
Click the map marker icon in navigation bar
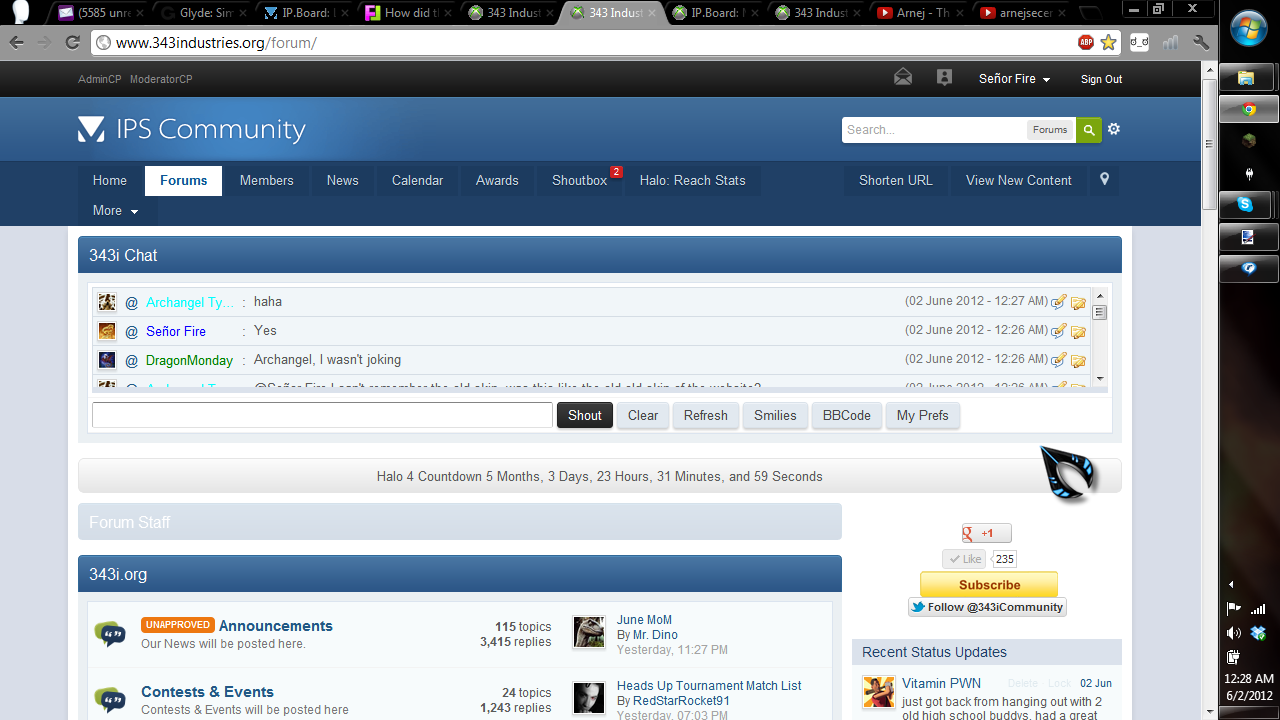tap(1105, 180)
